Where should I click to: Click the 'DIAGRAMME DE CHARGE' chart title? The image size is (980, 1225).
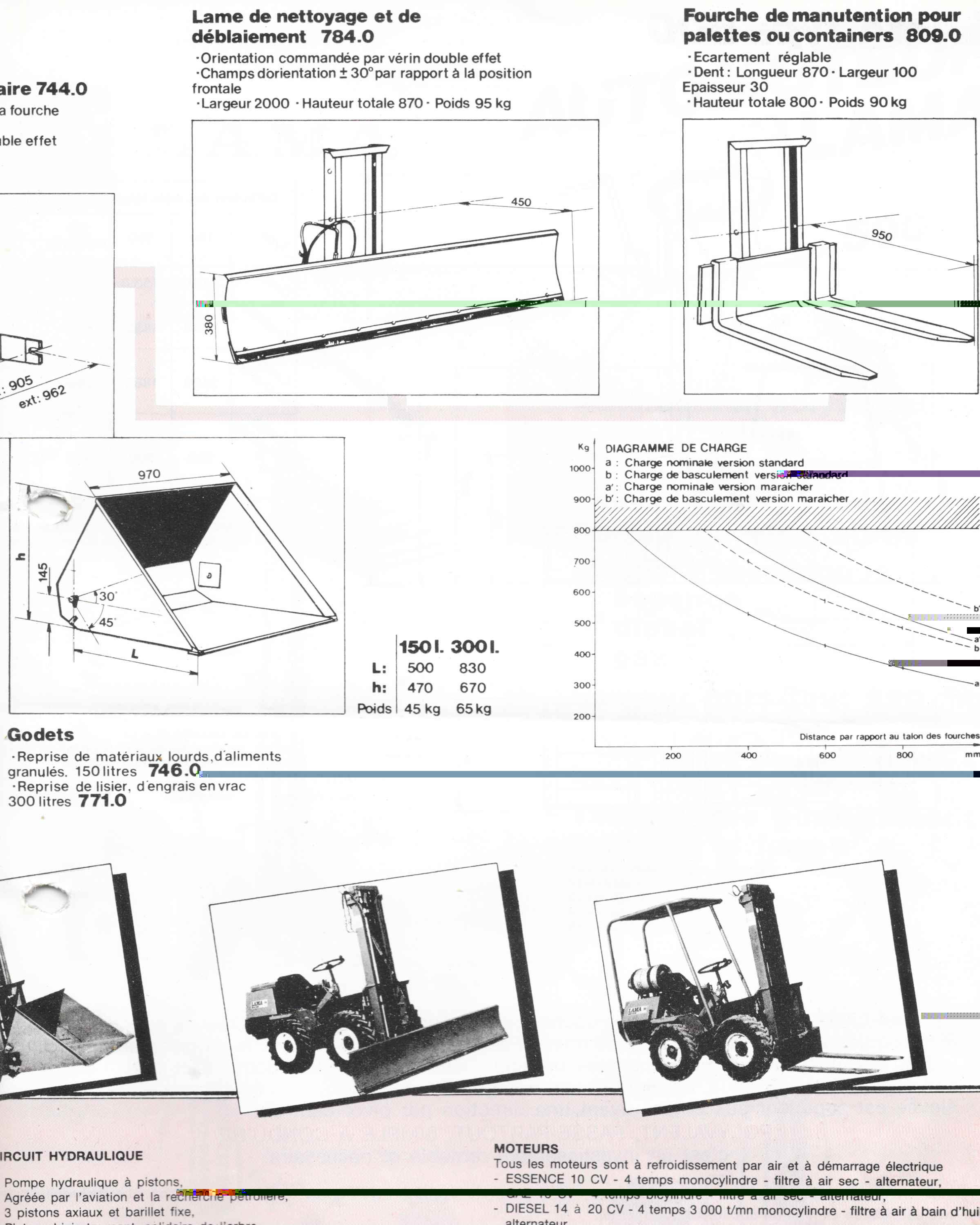tap(676, 448)
